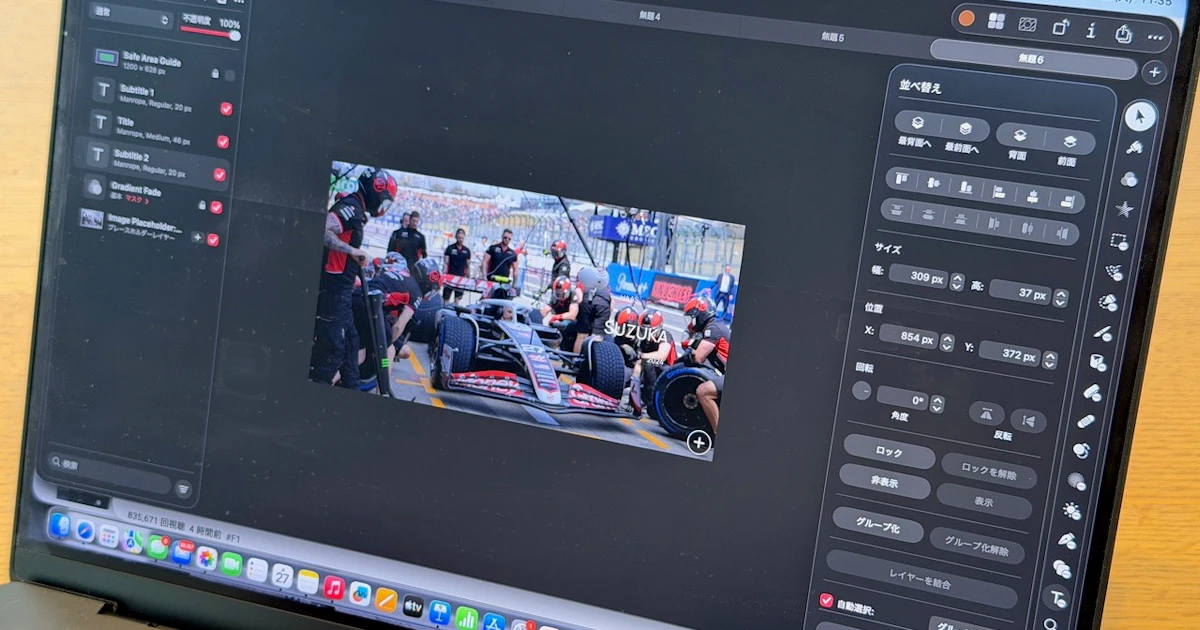The width and height of the screenshot is (1200, 630).
Task: Open the color adjustments tool
Action: 1129,179
